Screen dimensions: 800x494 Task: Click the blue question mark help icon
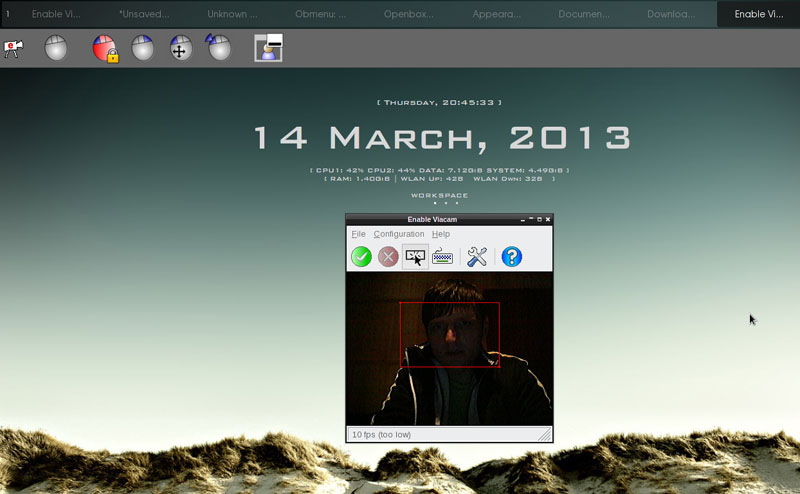click(x=511, y=257)
